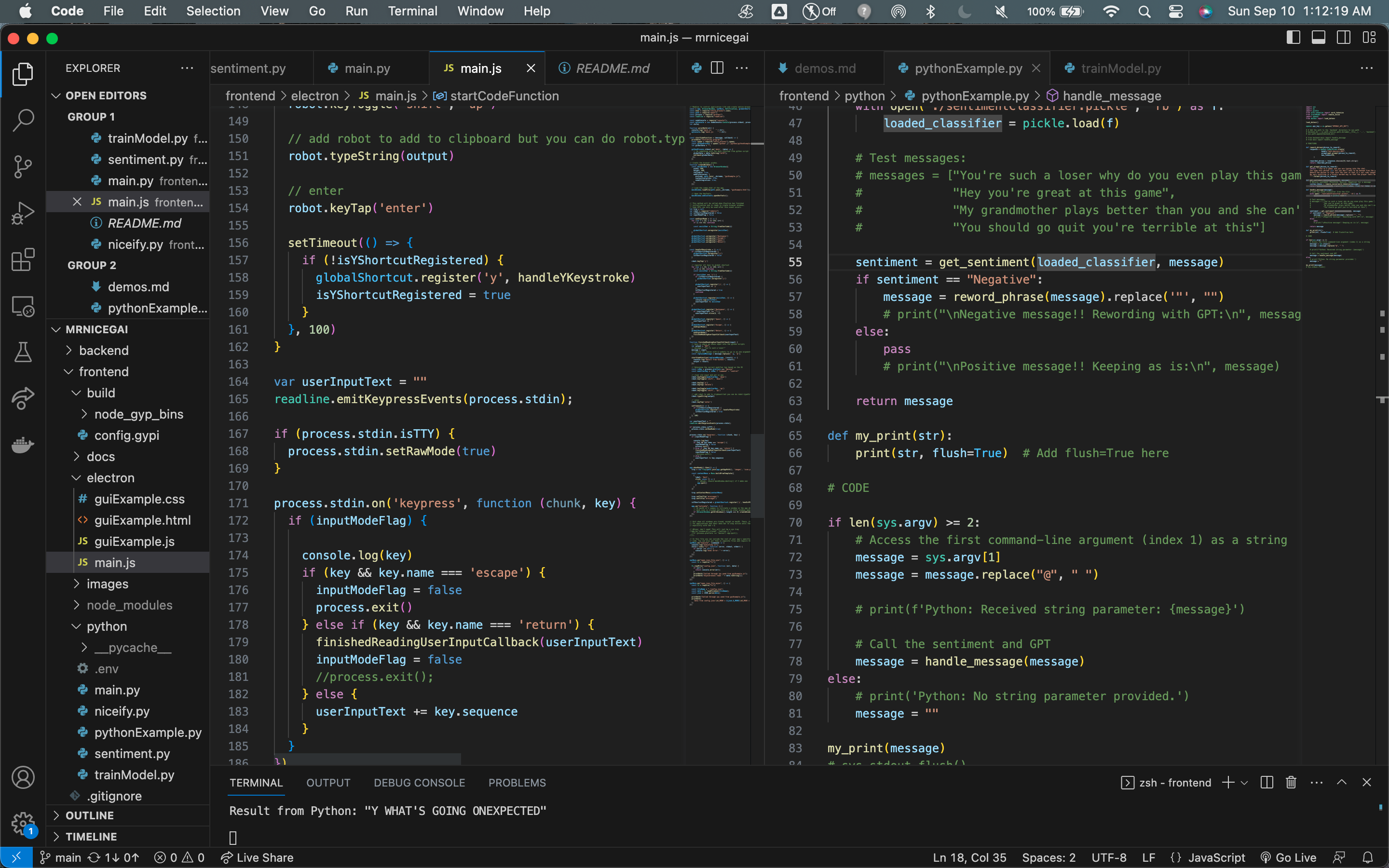Screen dimensions: 1389x868
Task: Open the Terminal menu in menu bar
Action: [412, 11]
